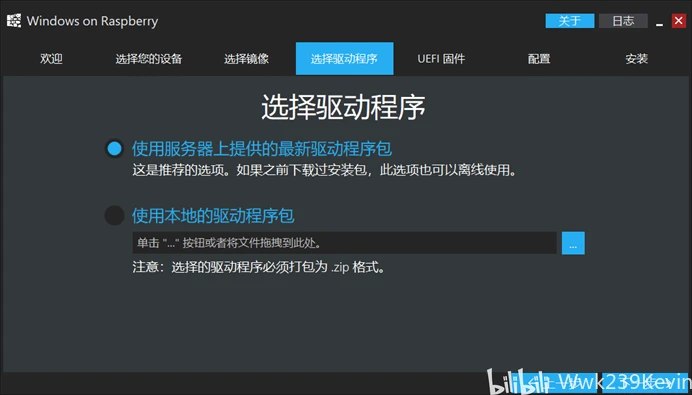Open the 关于 (About) button

570,21
